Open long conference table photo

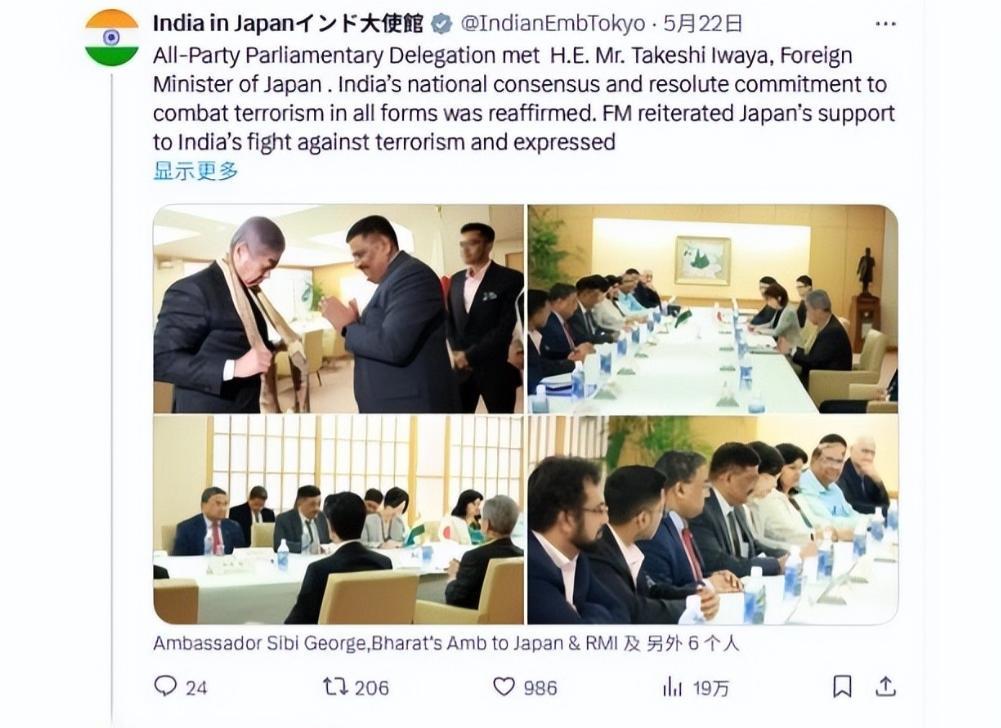click(x=712, y=308)
